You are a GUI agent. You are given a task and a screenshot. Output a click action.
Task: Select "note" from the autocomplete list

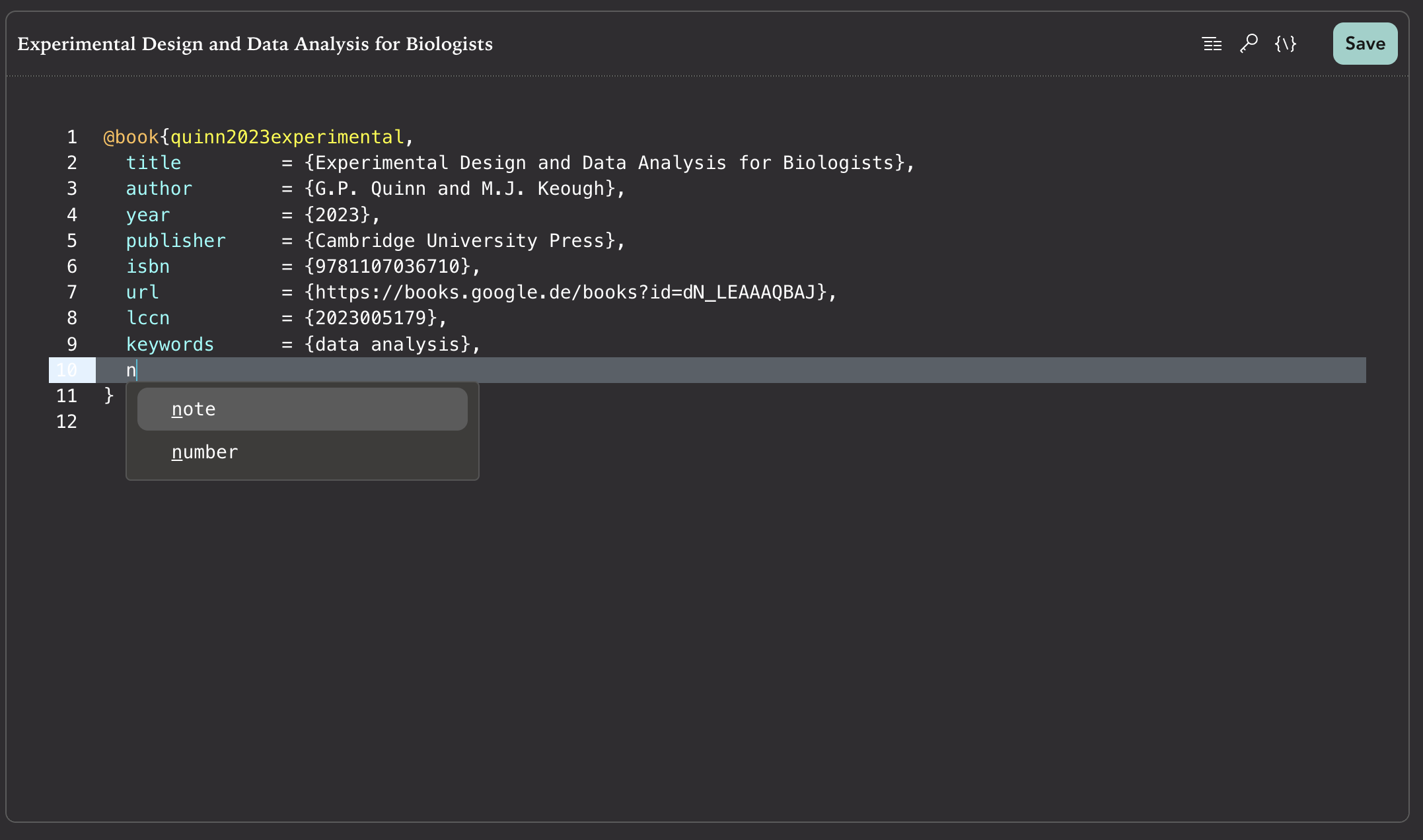pyautogui.click(x=193, y=409)
